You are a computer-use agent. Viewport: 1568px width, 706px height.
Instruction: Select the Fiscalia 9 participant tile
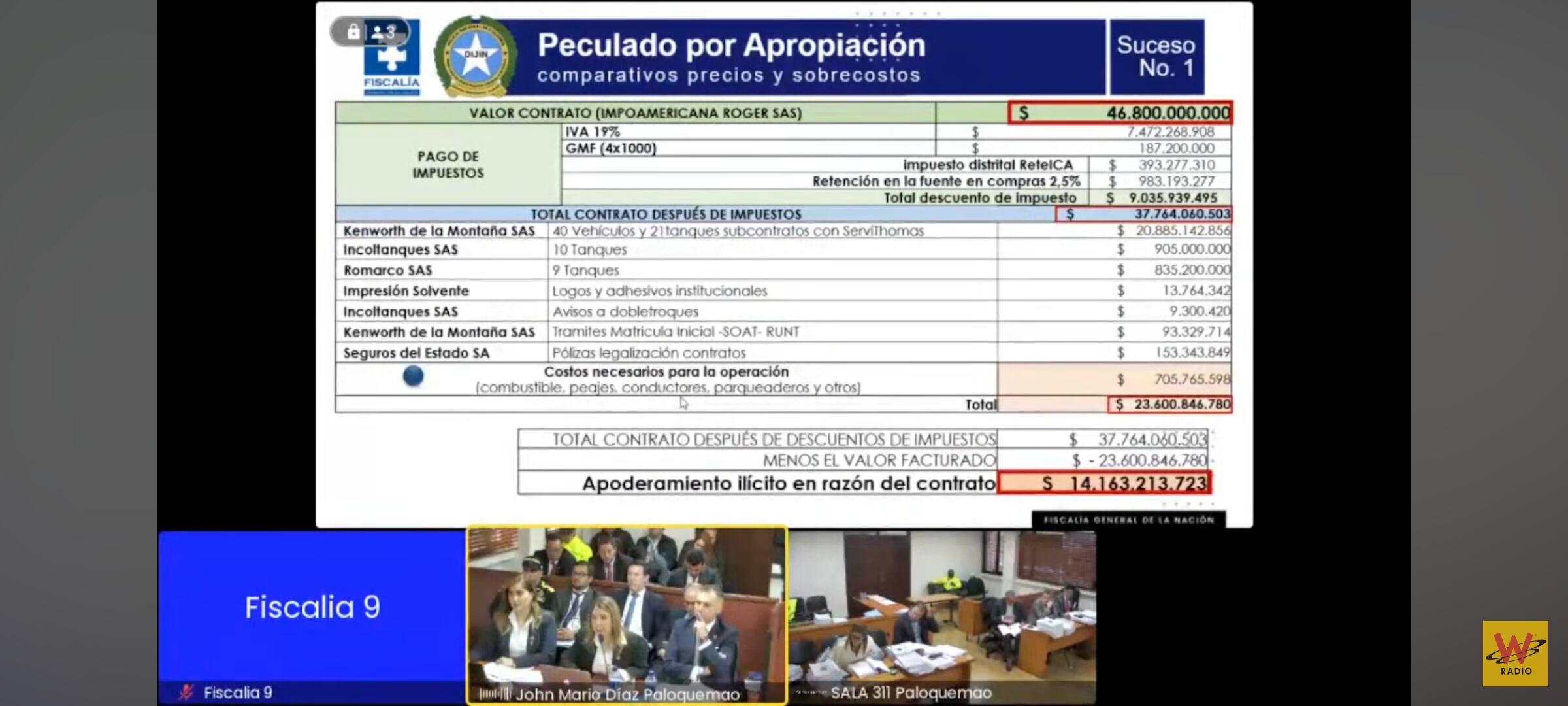312,608
